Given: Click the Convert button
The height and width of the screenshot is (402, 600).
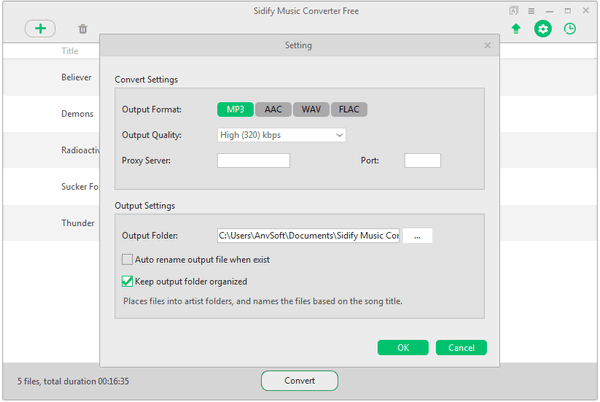Looking at the screenshot, I should [300, 381].
